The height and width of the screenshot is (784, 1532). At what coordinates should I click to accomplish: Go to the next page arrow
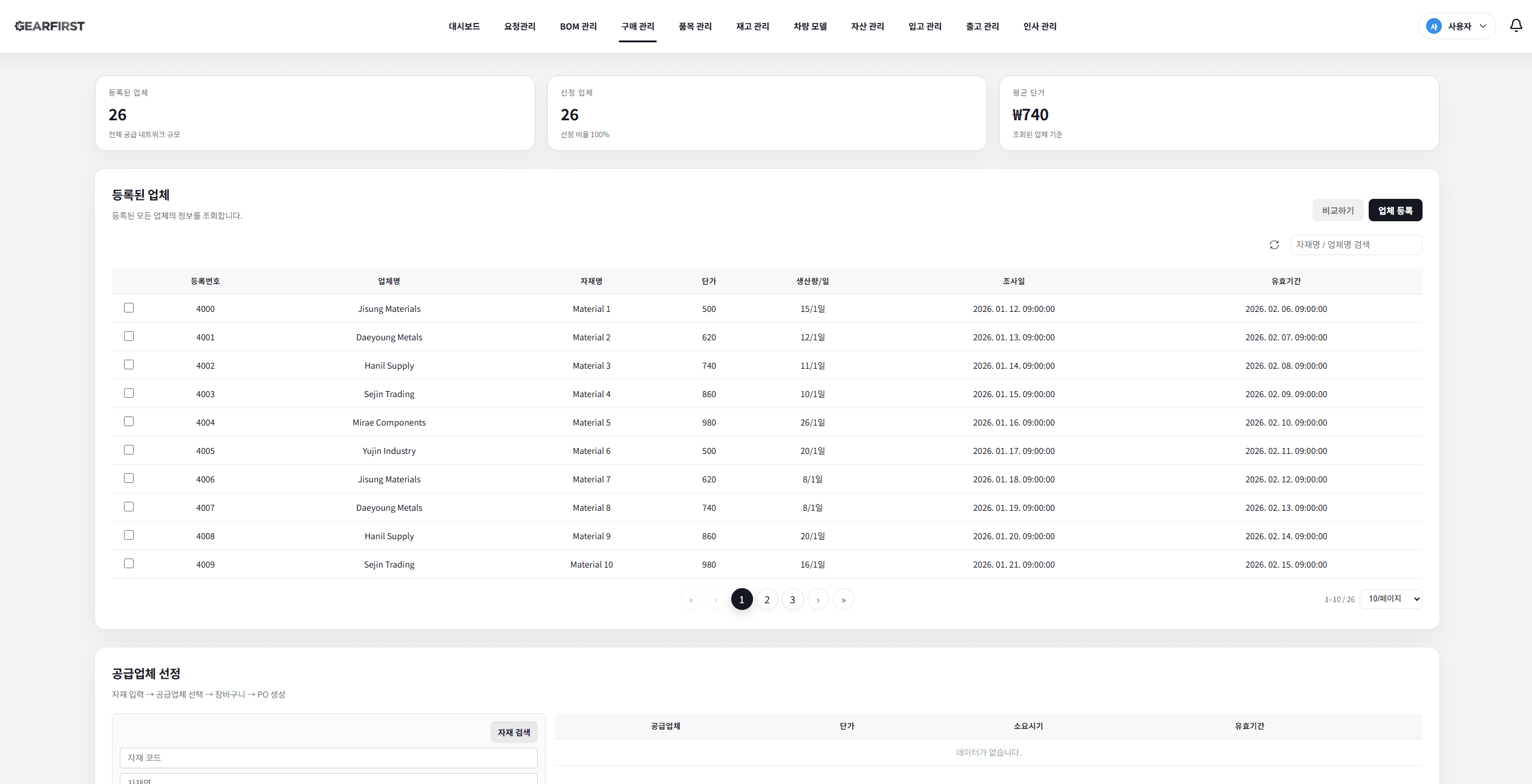(x=818, y=600)
